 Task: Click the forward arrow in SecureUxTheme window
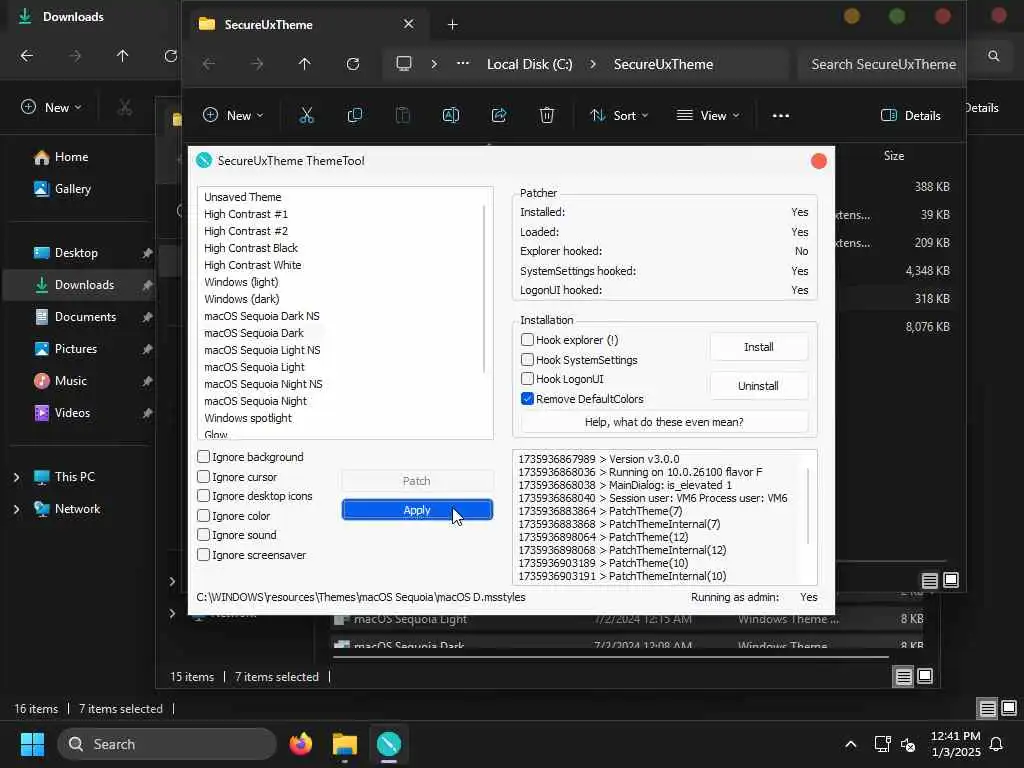(257, 64)
